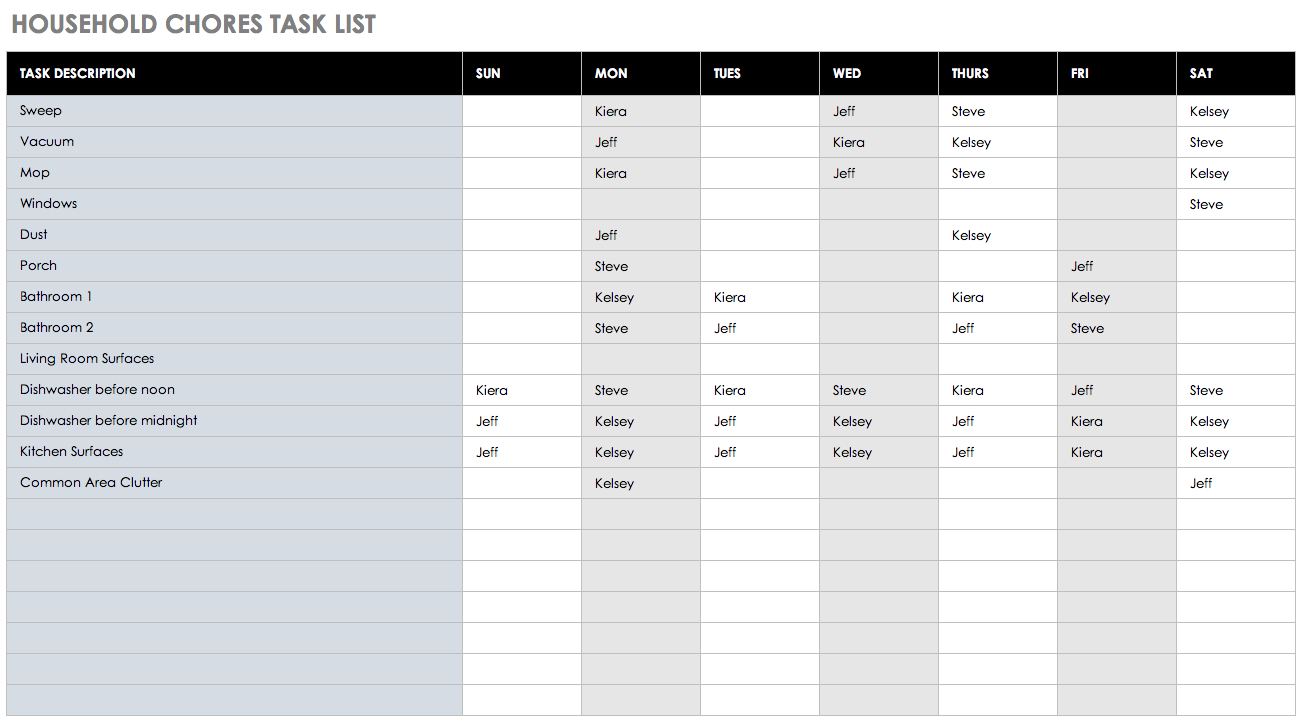This screenshot has height=722, width=1302.
Task: Click Kelsey's Monday cell for Common Area Clutter
Action: [x=614, y=483]
